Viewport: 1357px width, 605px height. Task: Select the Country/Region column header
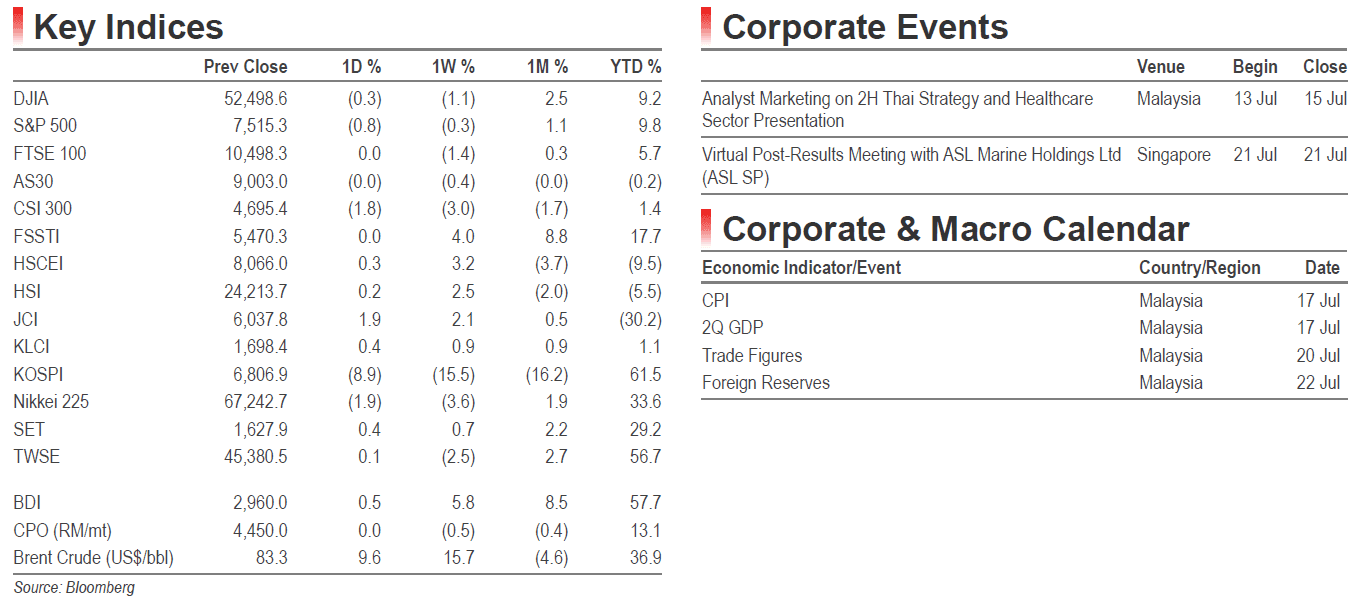point(1200,268)
